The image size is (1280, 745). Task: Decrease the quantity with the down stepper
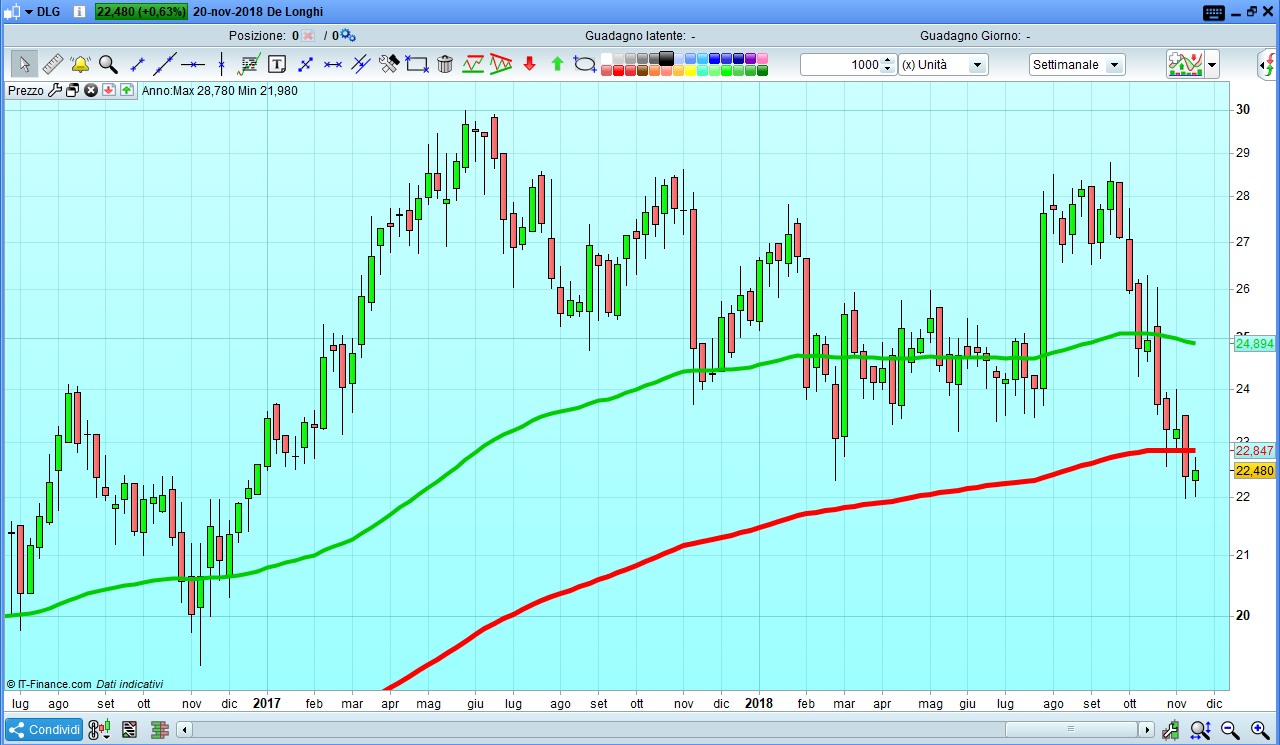click(888, 70)
